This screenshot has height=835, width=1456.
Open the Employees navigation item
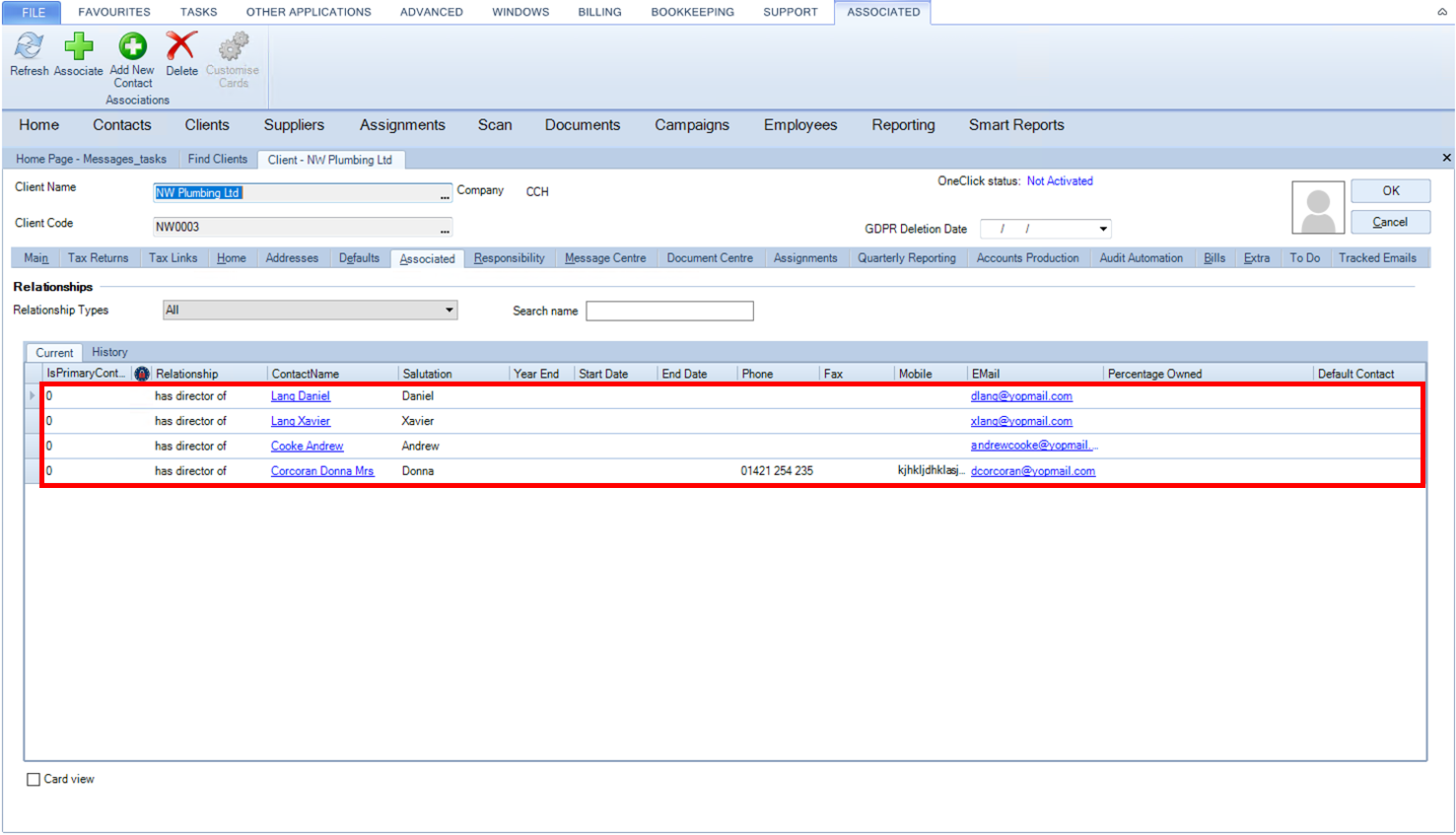pos(800,125)
